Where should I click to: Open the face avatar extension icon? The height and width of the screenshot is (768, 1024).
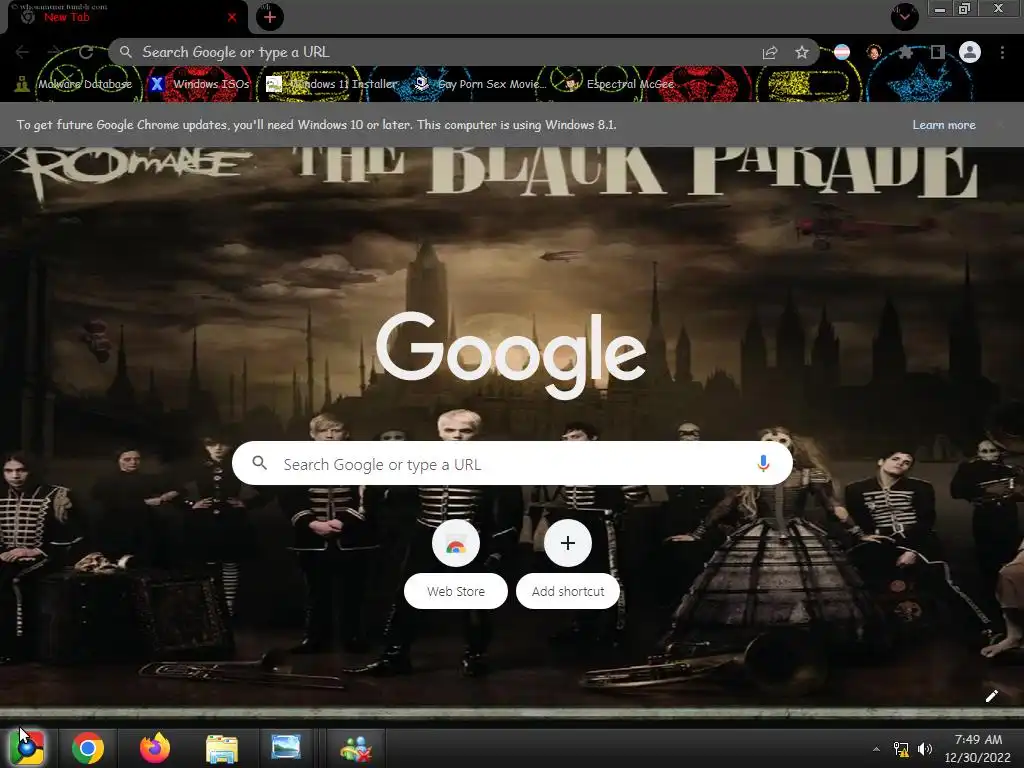[874, 52]
